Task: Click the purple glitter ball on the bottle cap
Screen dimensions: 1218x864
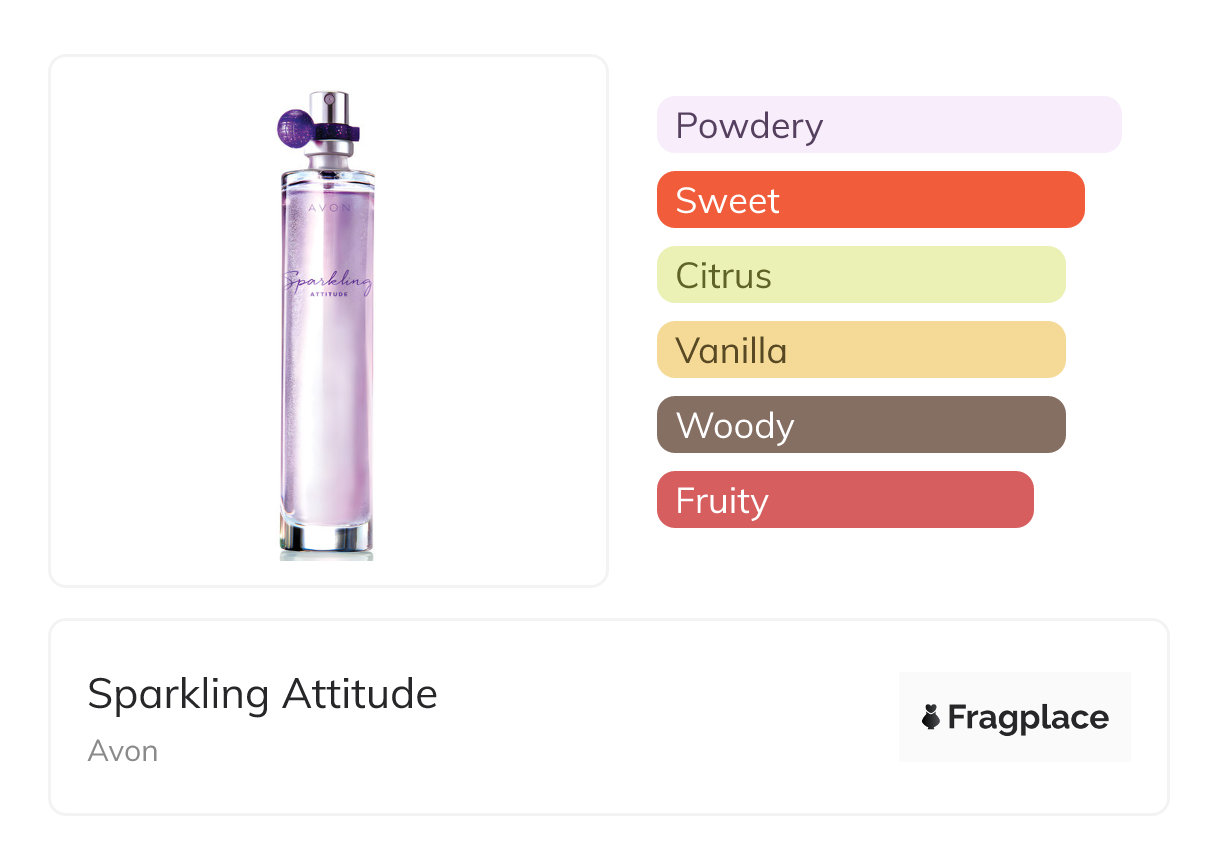Action: click(295, 127)
